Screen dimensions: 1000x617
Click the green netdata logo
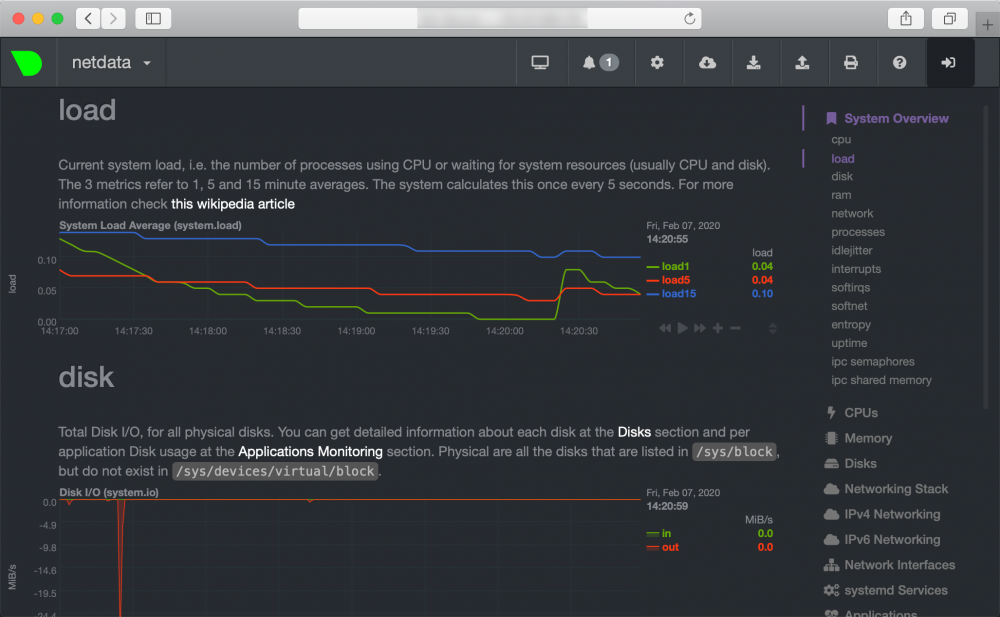(x=27, y=63)
